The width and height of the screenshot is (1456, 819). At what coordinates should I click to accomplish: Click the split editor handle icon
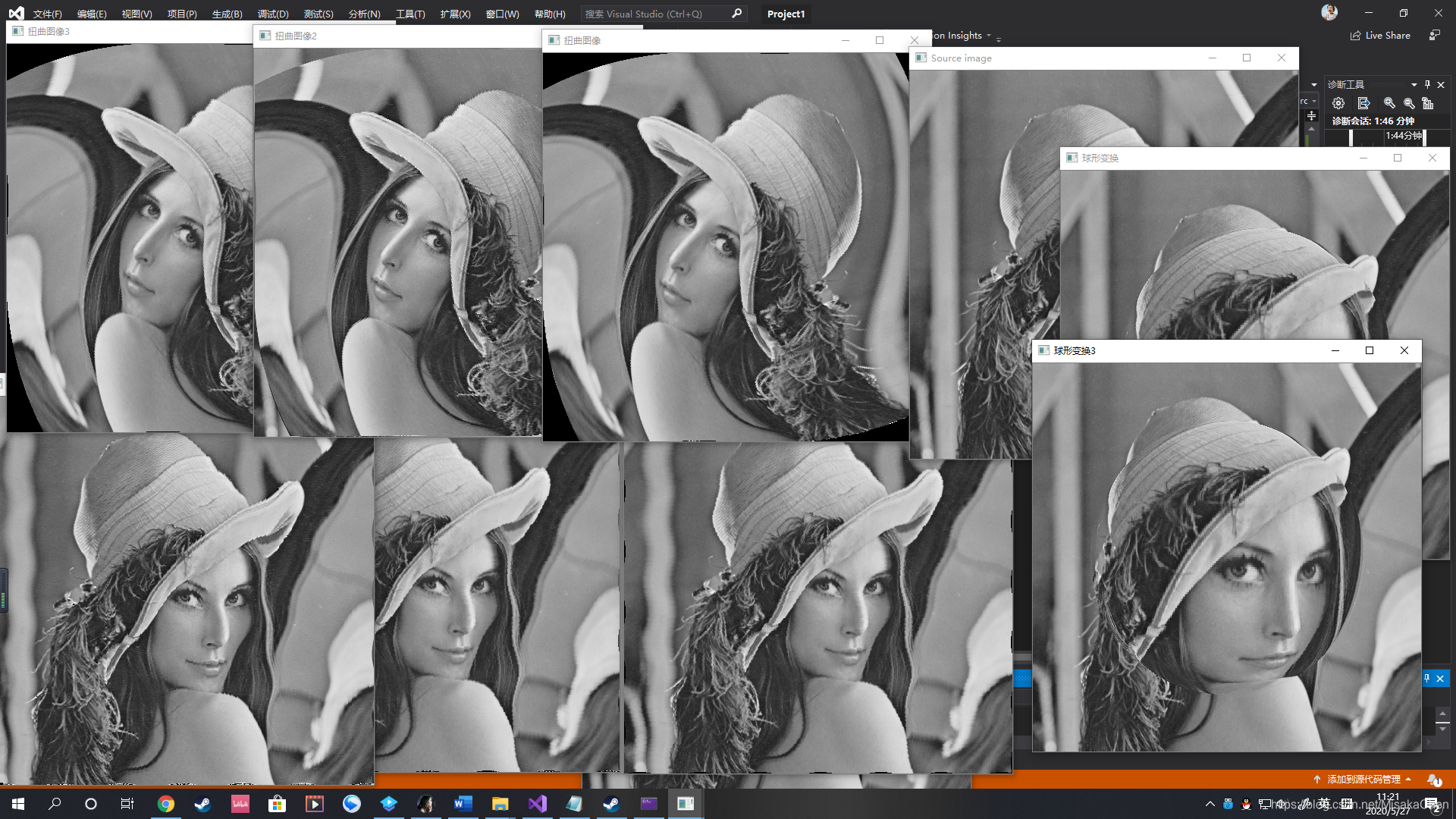1311,115
